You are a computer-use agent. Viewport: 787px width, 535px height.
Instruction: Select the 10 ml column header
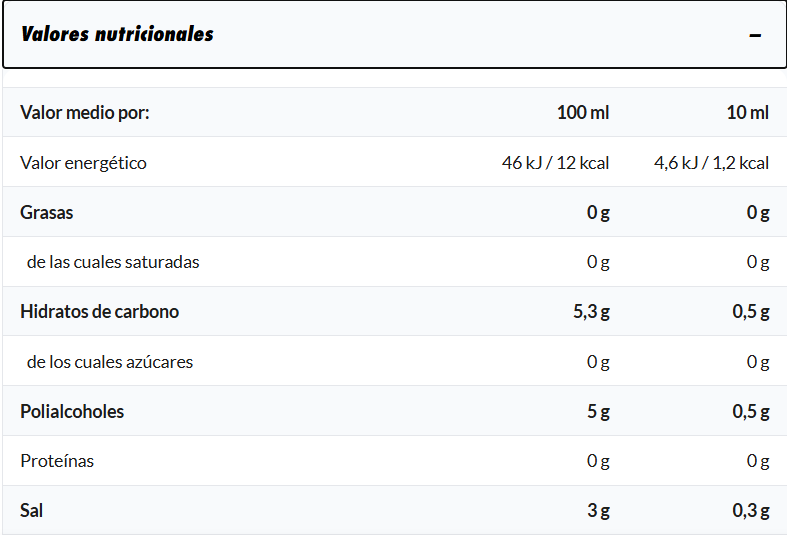pyautogui.click(x=748, y=112)
